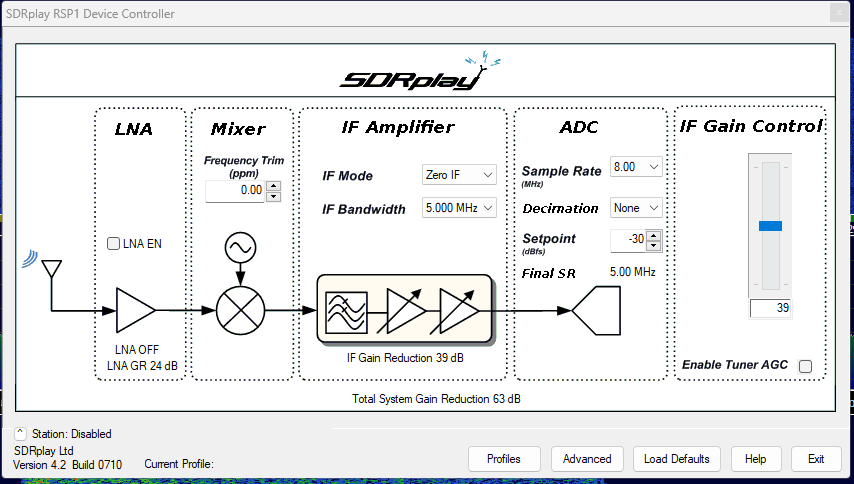Click 'Station: Disabled' status text
The height and width of the screenshot is (484, 854).
click(71, 434)
